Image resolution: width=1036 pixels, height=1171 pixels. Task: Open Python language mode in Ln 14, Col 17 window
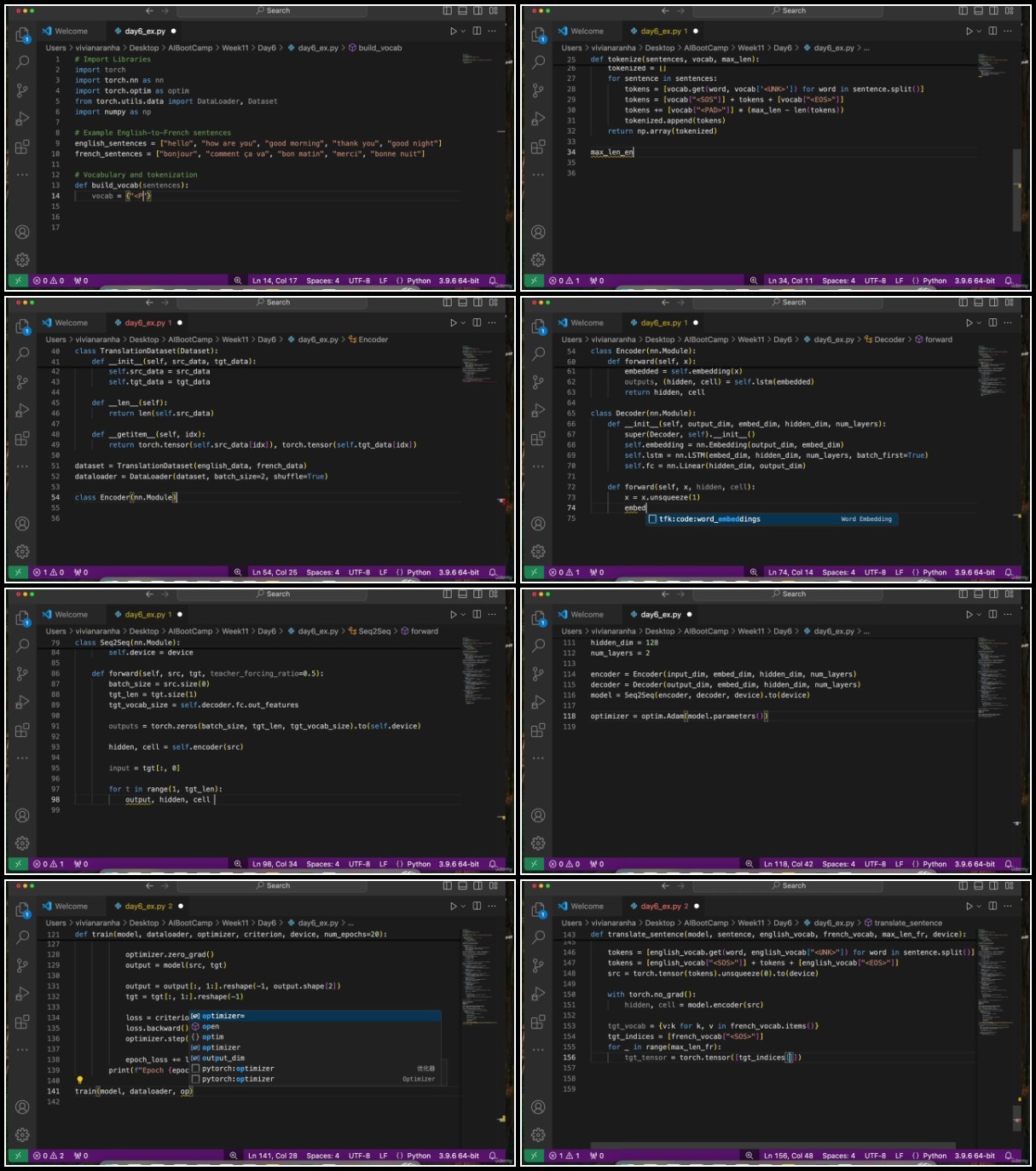(419, 281)
